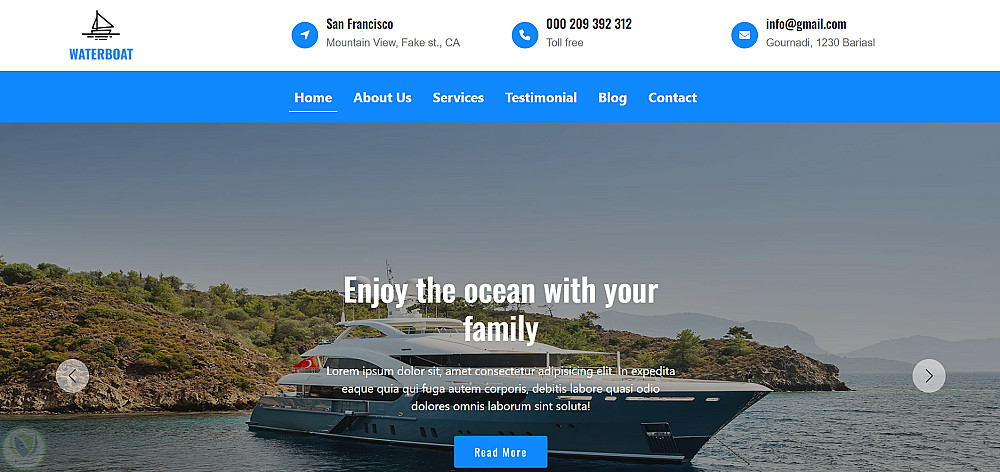
Task: Go to previous slide arrow
Action: pos(72,376)
